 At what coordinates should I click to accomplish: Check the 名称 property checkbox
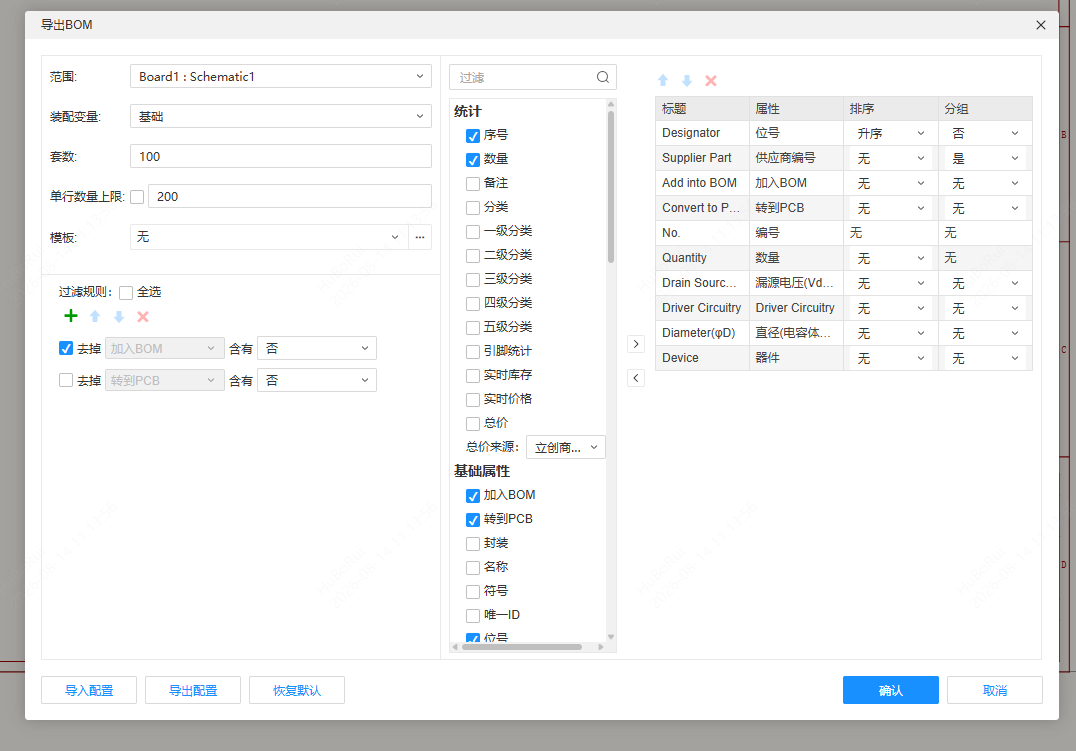click(x=473, y=568)
